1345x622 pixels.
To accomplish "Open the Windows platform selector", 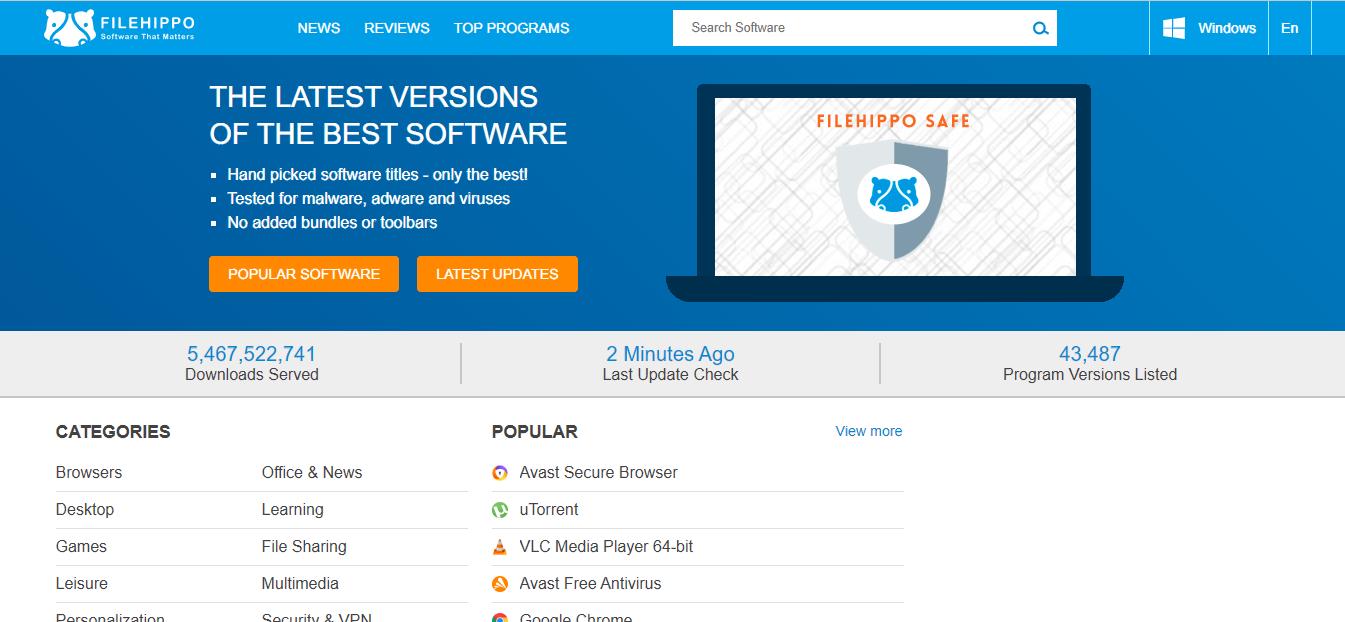I will click(x=1209, y=28).
